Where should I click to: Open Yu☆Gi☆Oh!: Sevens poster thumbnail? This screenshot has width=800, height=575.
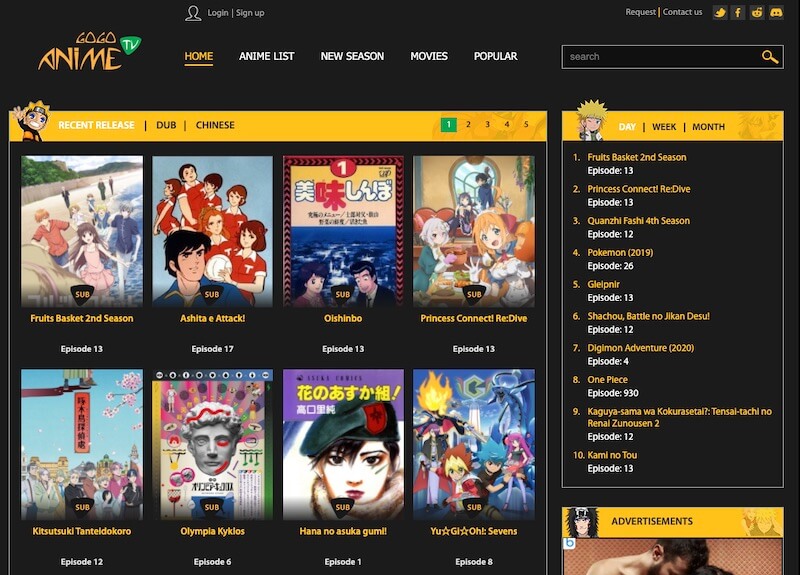(x=474, y=444)
